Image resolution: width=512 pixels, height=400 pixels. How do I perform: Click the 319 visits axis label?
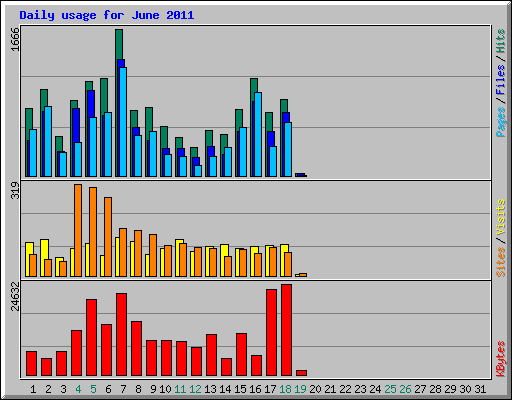(x=15, y=190)
